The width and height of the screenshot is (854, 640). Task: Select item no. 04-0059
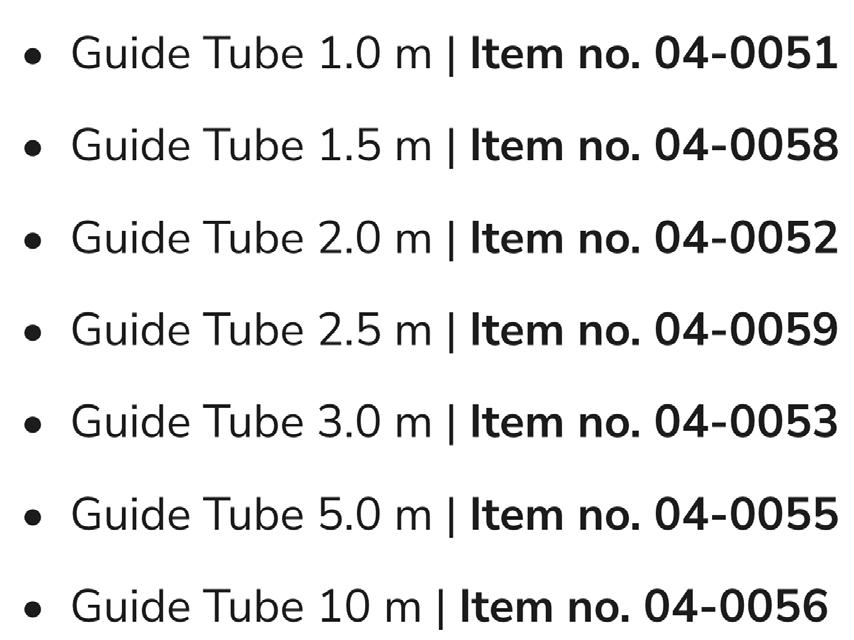[654, 330]
